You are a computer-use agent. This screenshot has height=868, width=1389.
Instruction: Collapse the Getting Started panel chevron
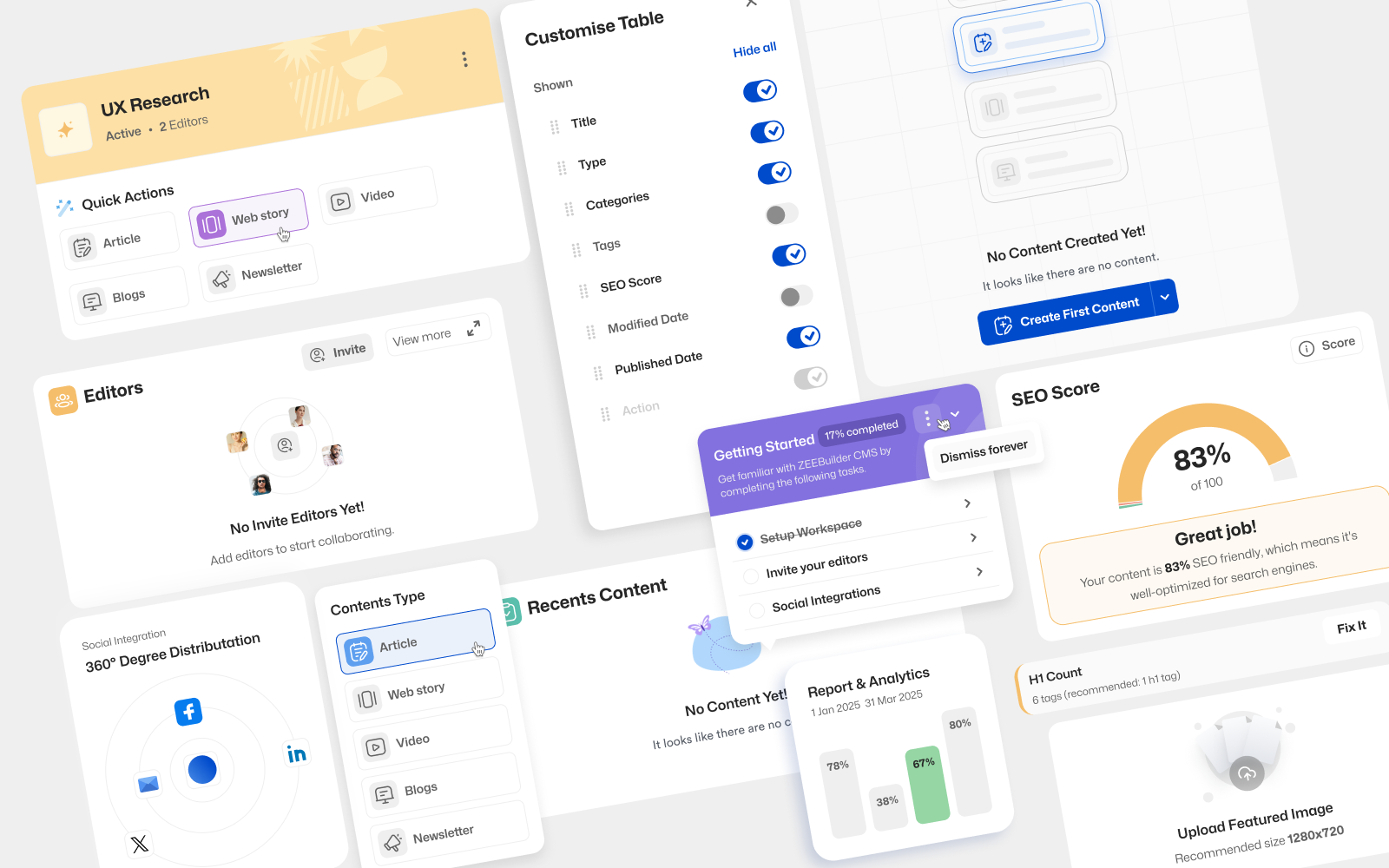click(x=957, y=415)
